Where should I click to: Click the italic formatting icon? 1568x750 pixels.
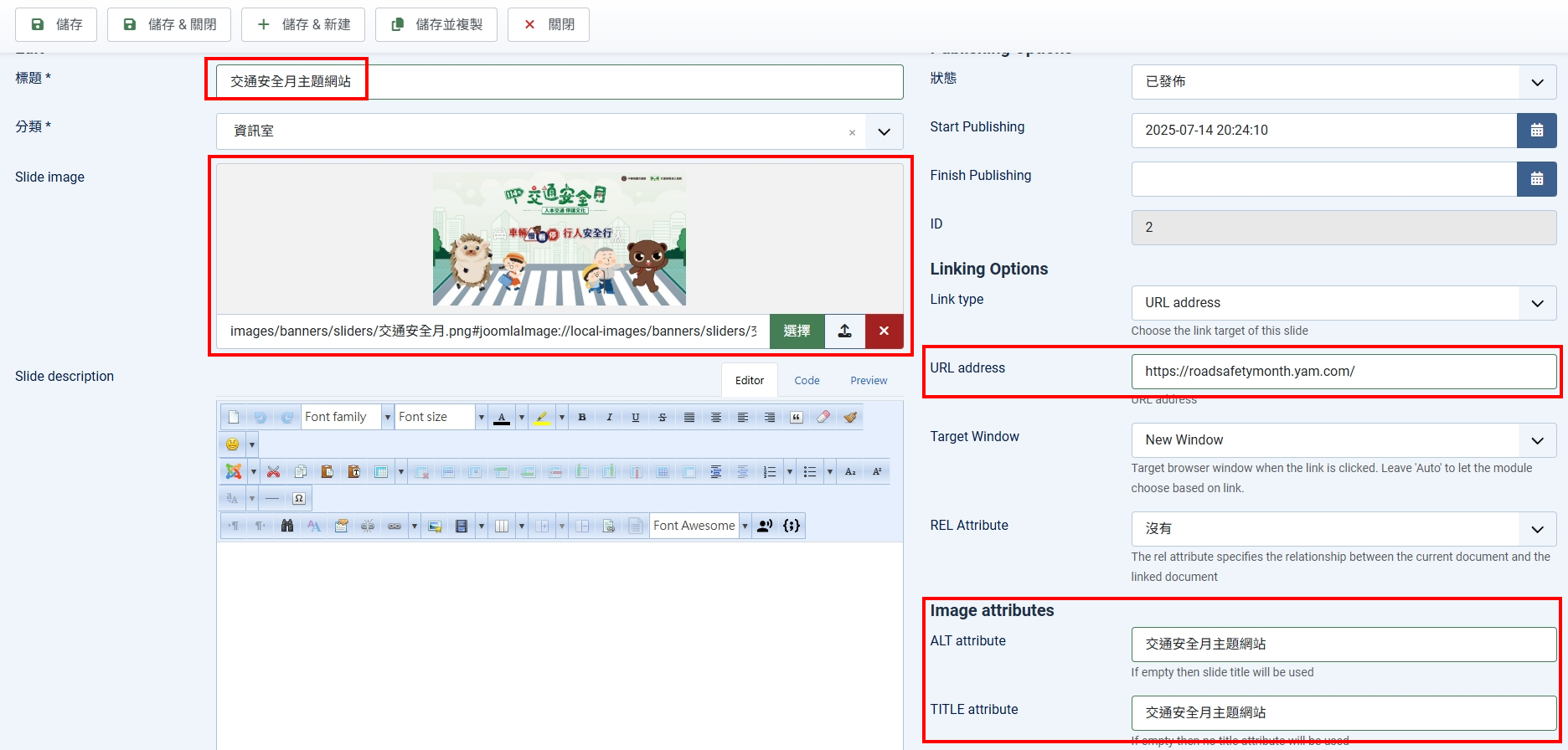pyautogui.click(x=609, y=417)
